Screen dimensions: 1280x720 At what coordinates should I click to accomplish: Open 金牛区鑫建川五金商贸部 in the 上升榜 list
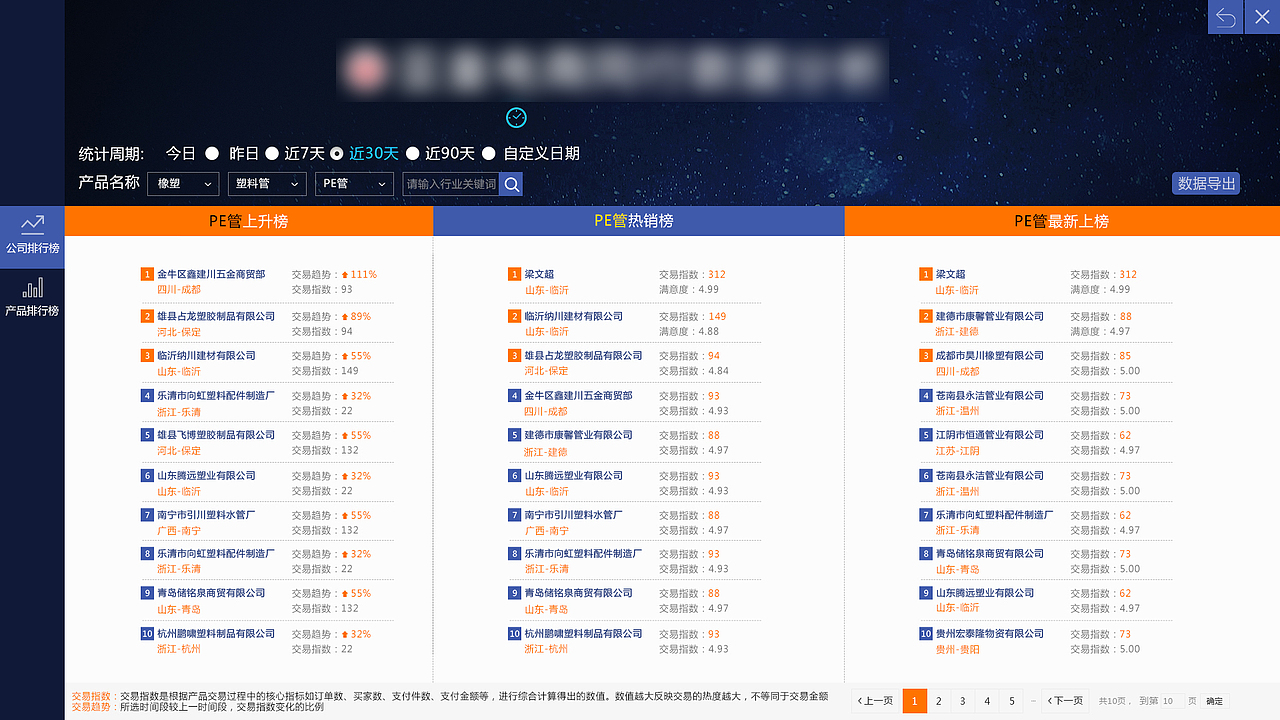pos(211,274)
